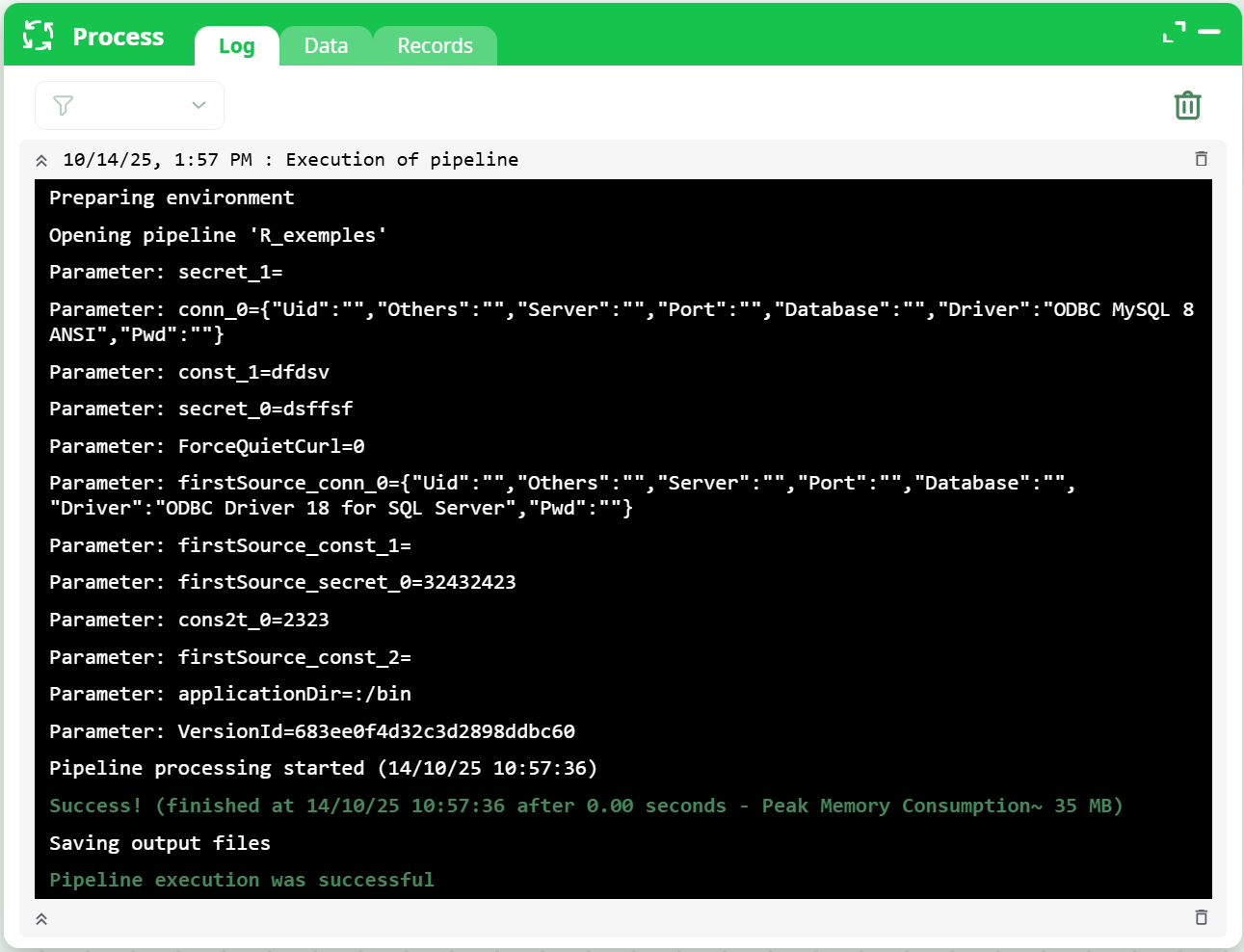Image resolution: width=1244 pixels, height=952 pixels.
Task: Click the trash icon below the log output
Action: point(1202,917)
